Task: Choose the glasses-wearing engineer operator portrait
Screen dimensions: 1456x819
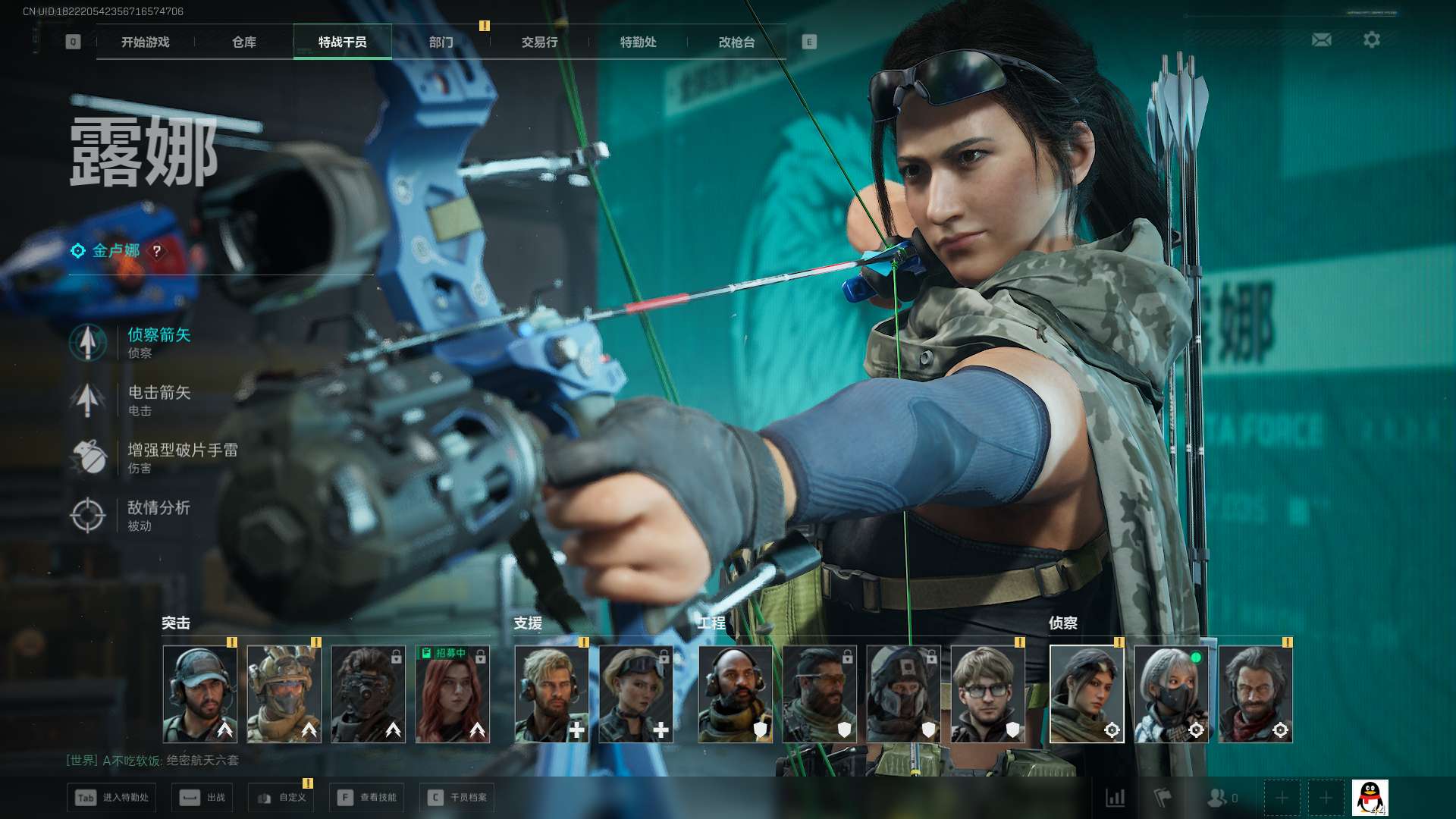Action: [987, 694]
